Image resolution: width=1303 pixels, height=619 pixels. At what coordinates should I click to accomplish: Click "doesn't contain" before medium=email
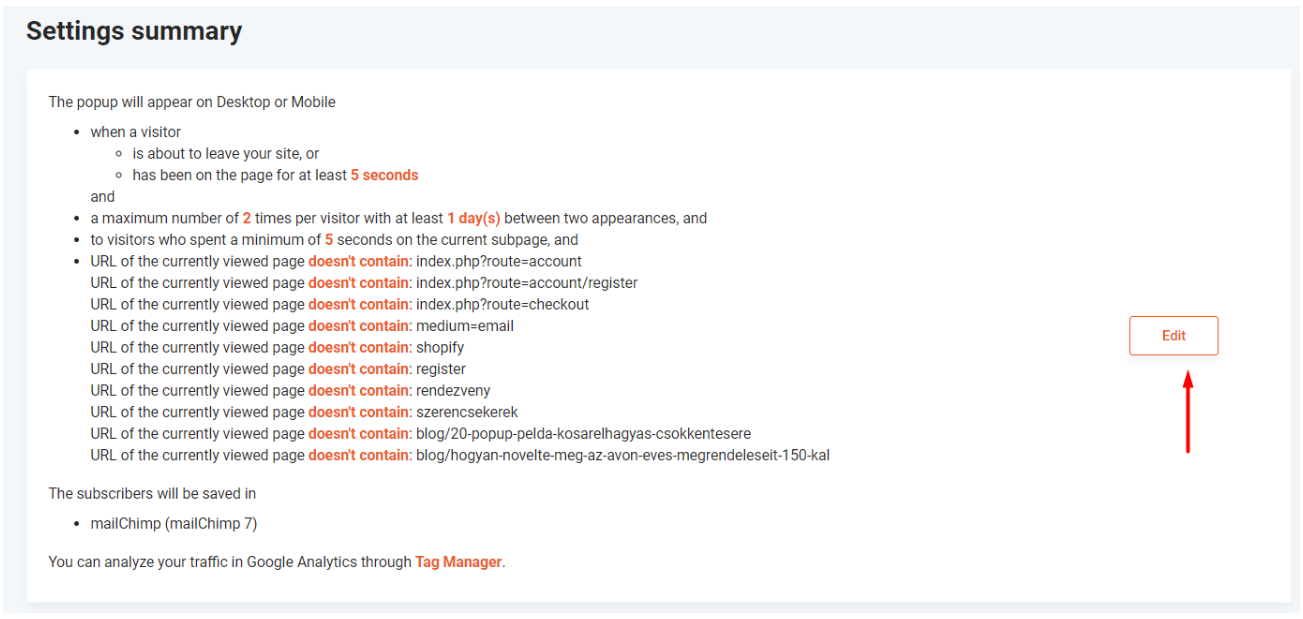(x=360, y=326)
